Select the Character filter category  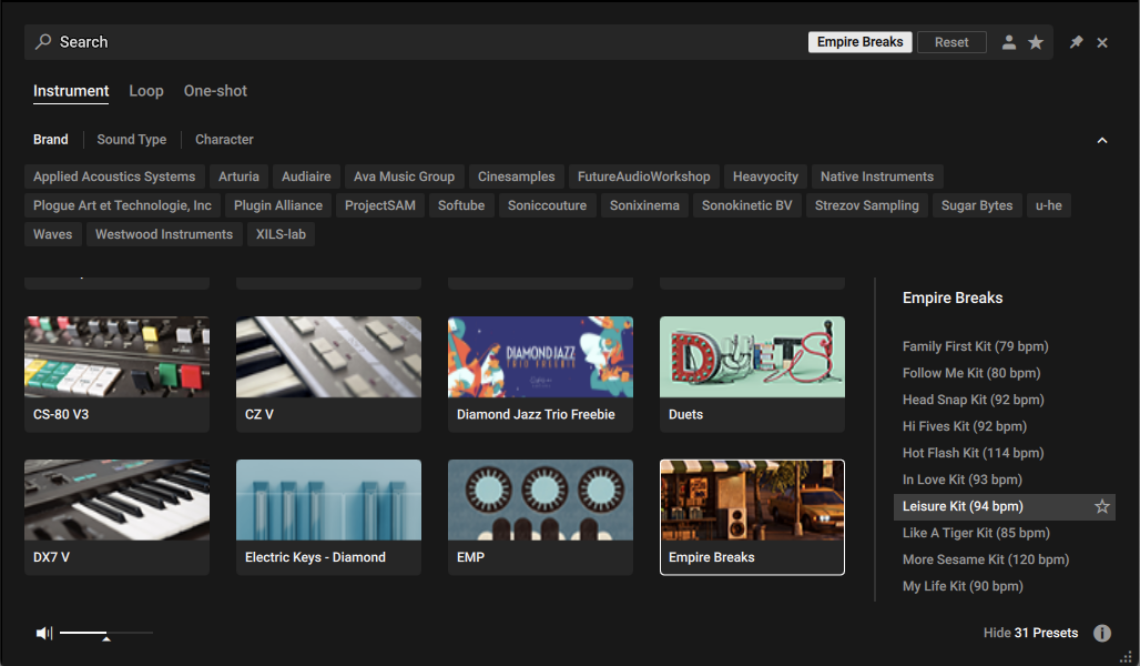(224, 140)
